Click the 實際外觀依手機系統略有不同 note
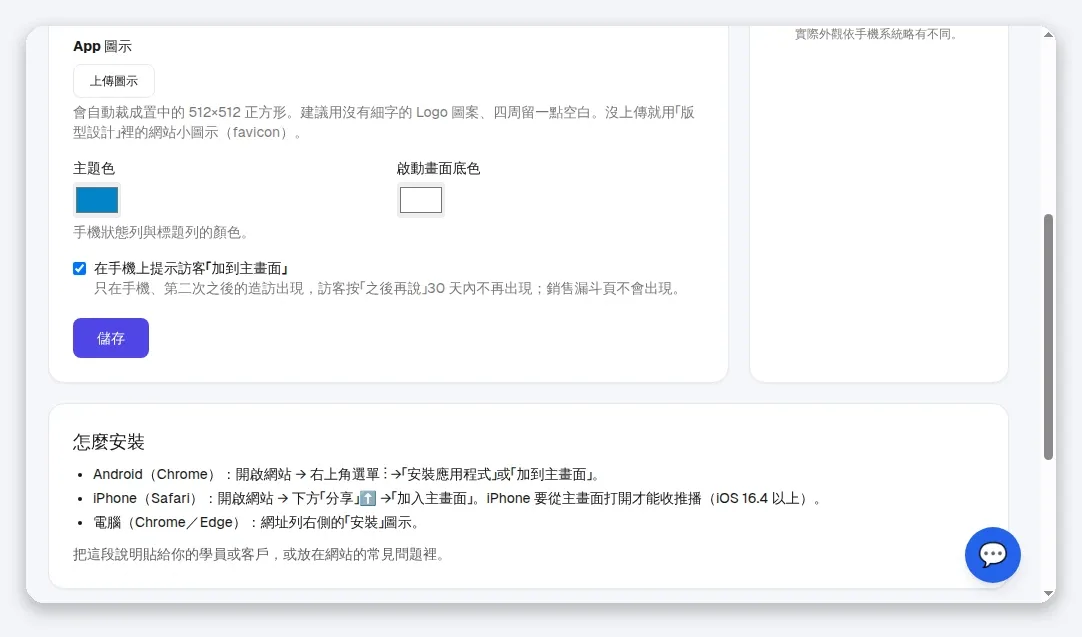1082x637 pixels. click(876, 34)
